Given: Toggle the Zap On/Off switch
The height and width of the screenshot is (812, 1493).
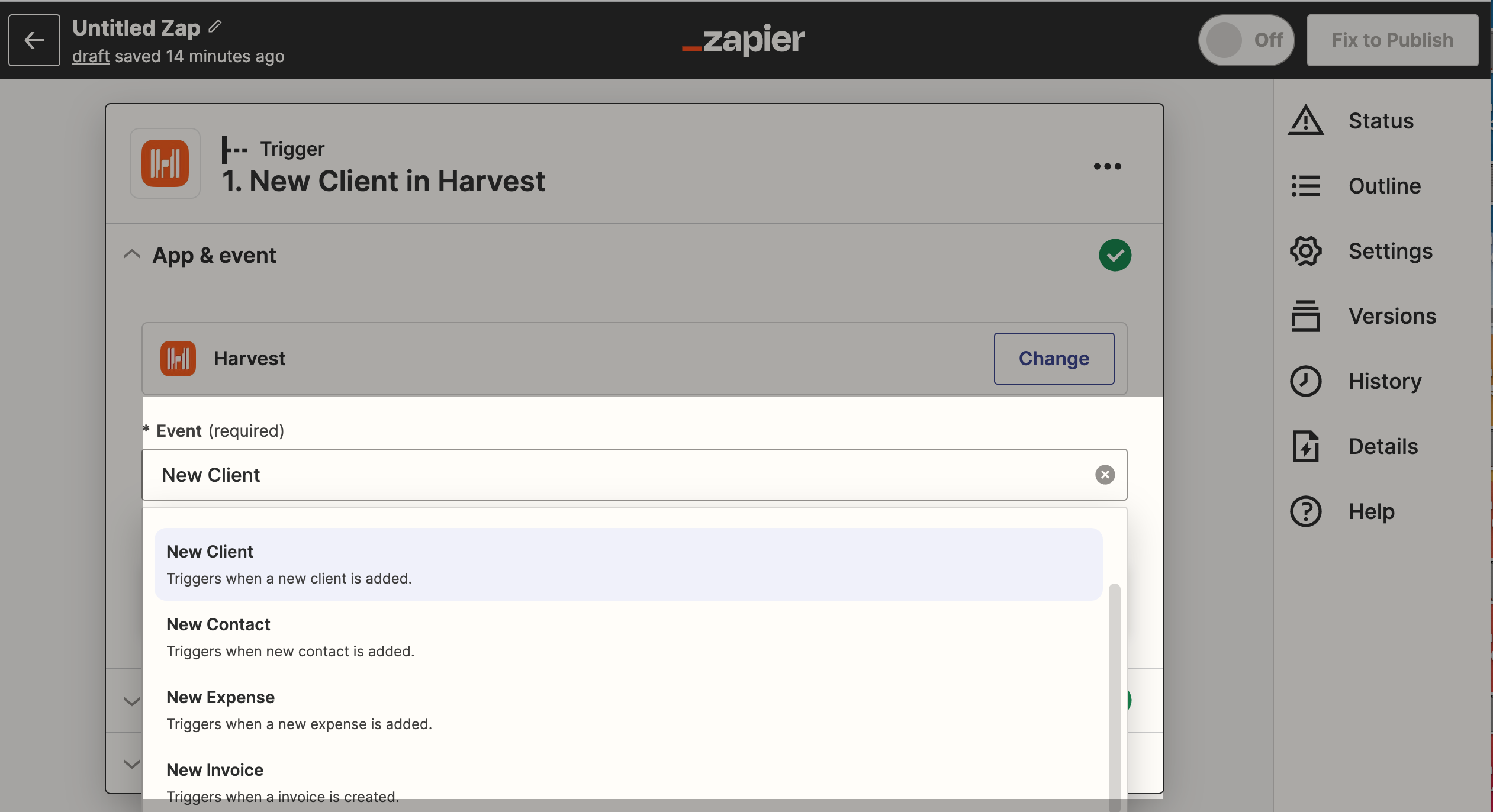Looking at the screenshot, I should (1246, 40).
